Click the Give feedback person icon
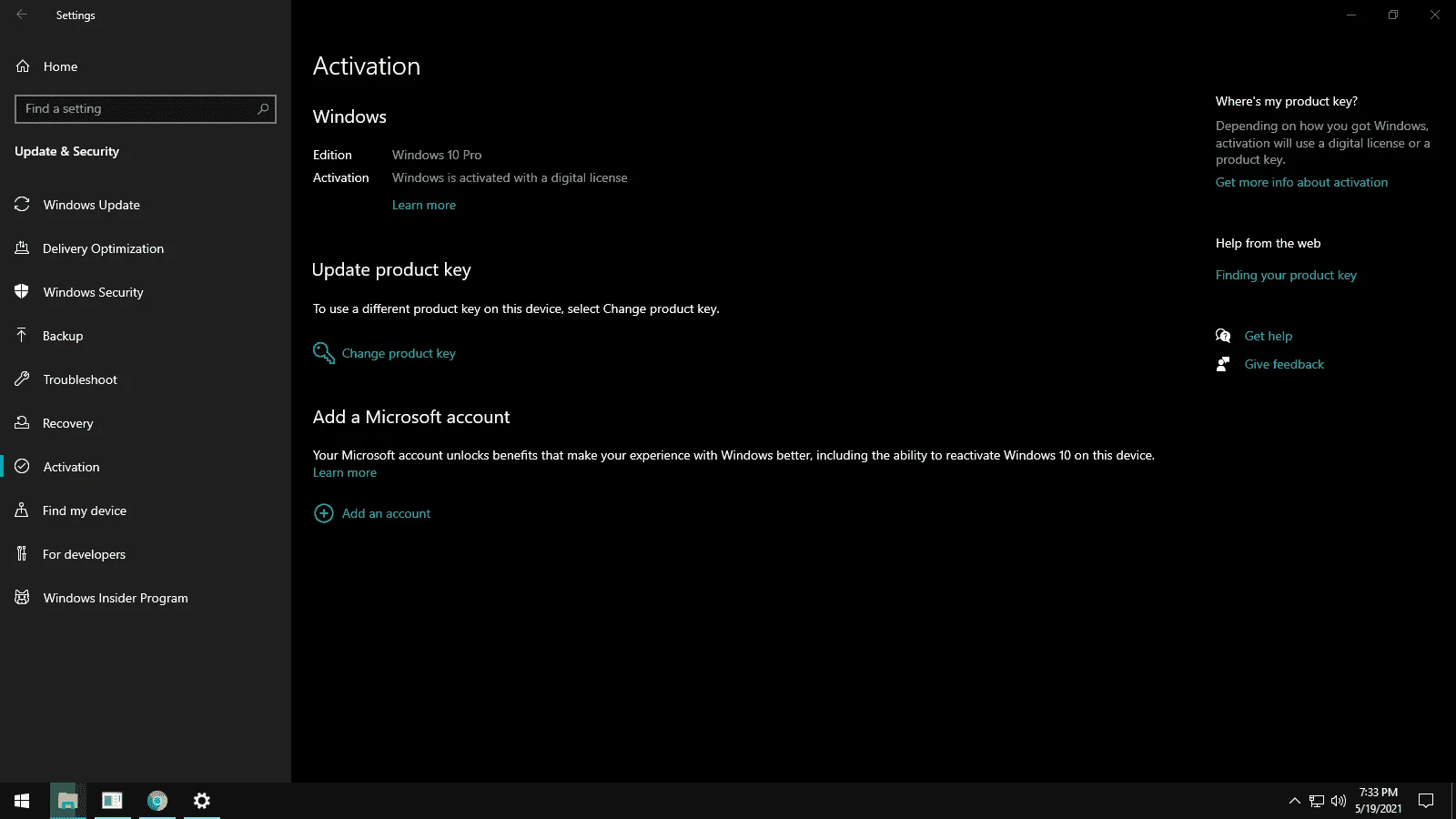 (x=1223, y=364)
